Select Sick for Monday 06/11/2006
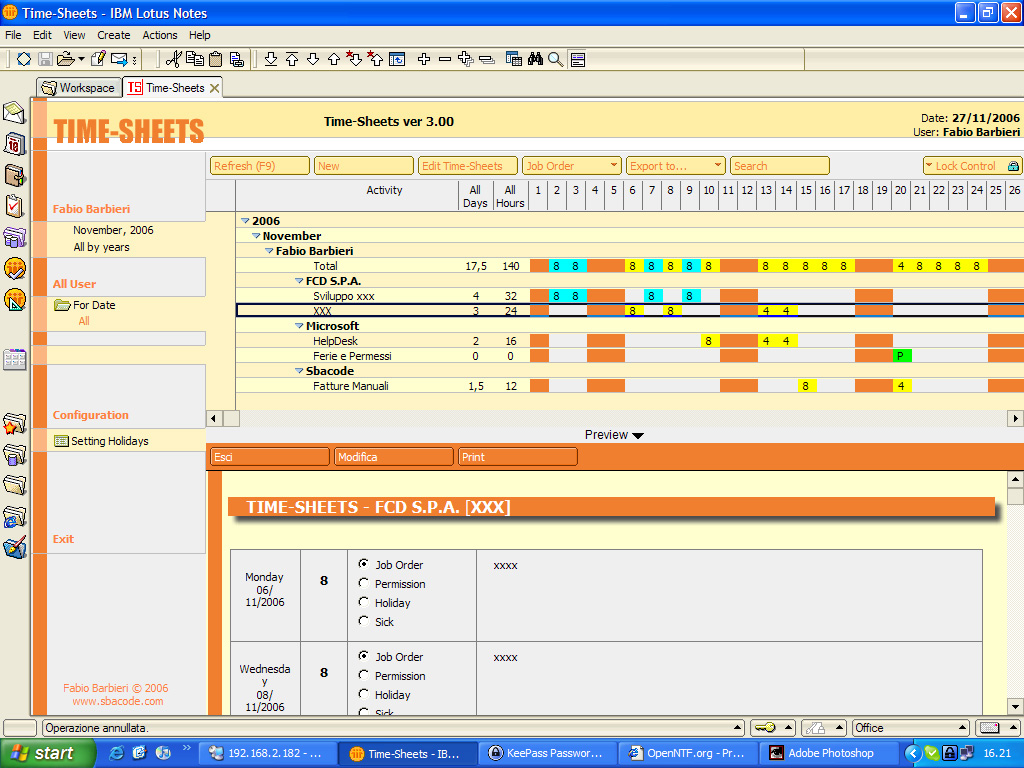 [x=363, y=620]
